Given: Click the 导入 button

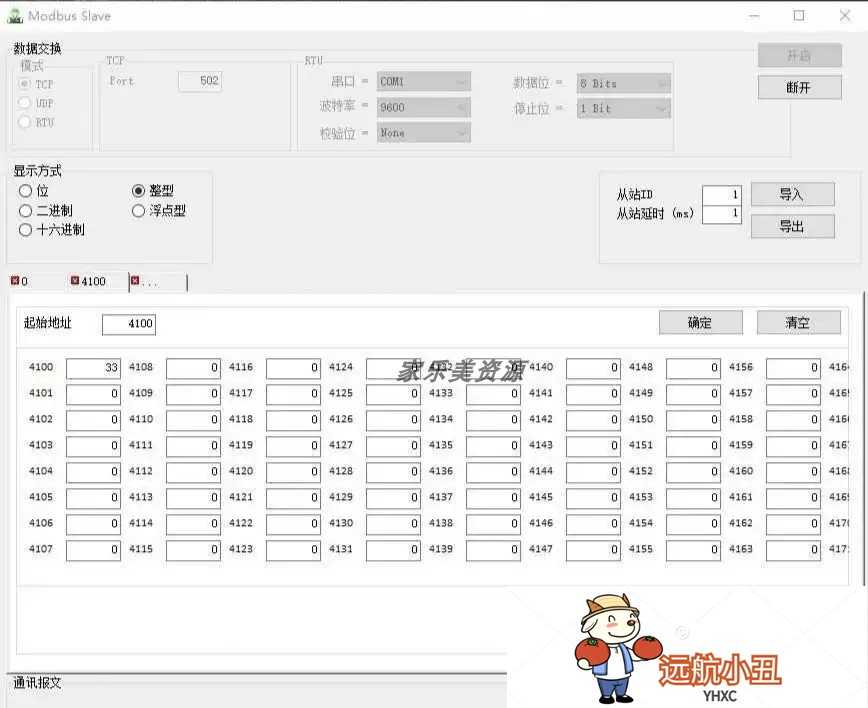Looking at the screenshot, I should 792,194.
